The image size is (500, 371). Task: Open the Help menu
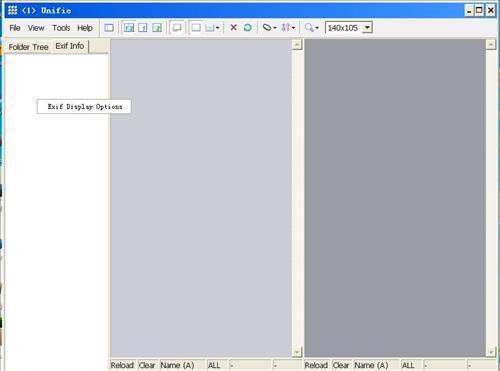pyautogui.click(x=85, y=28)
